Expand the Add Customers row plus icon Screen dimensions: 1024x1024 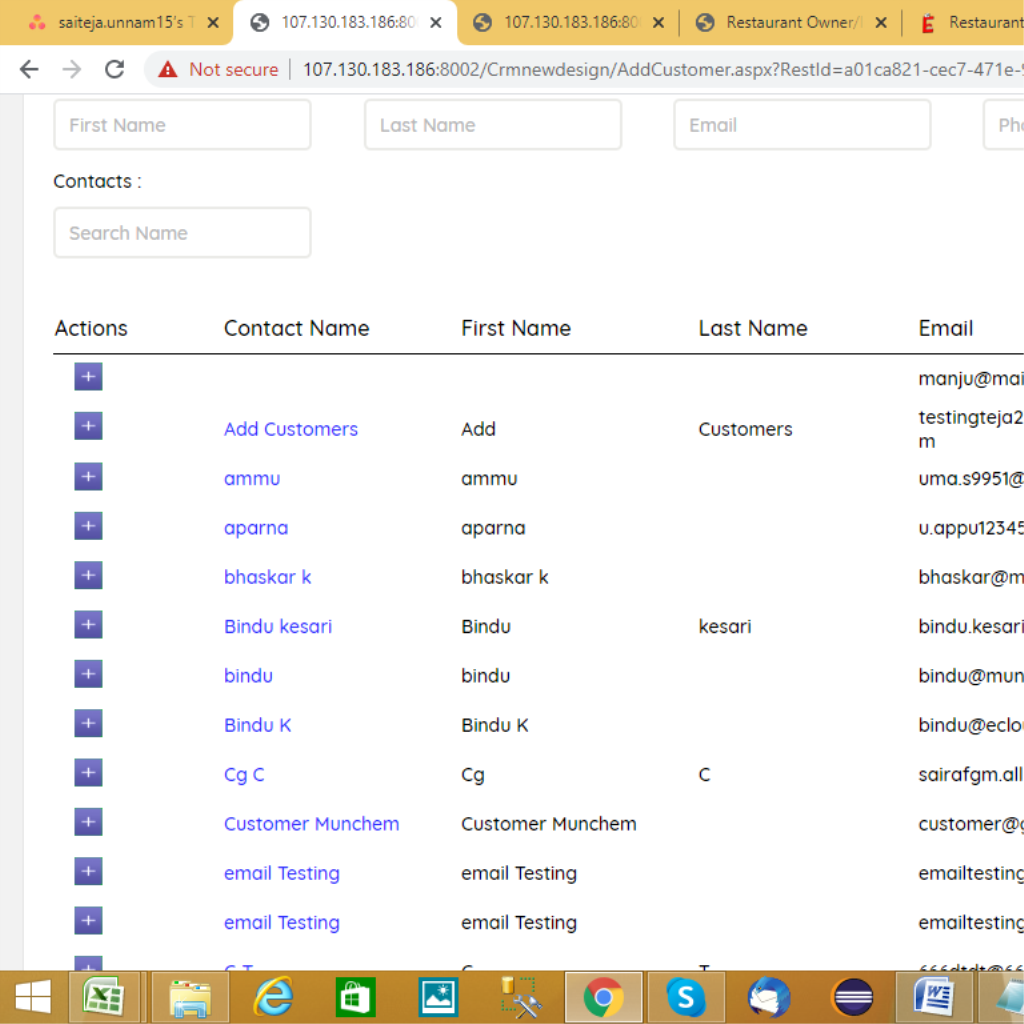click(x=88, y=427)
